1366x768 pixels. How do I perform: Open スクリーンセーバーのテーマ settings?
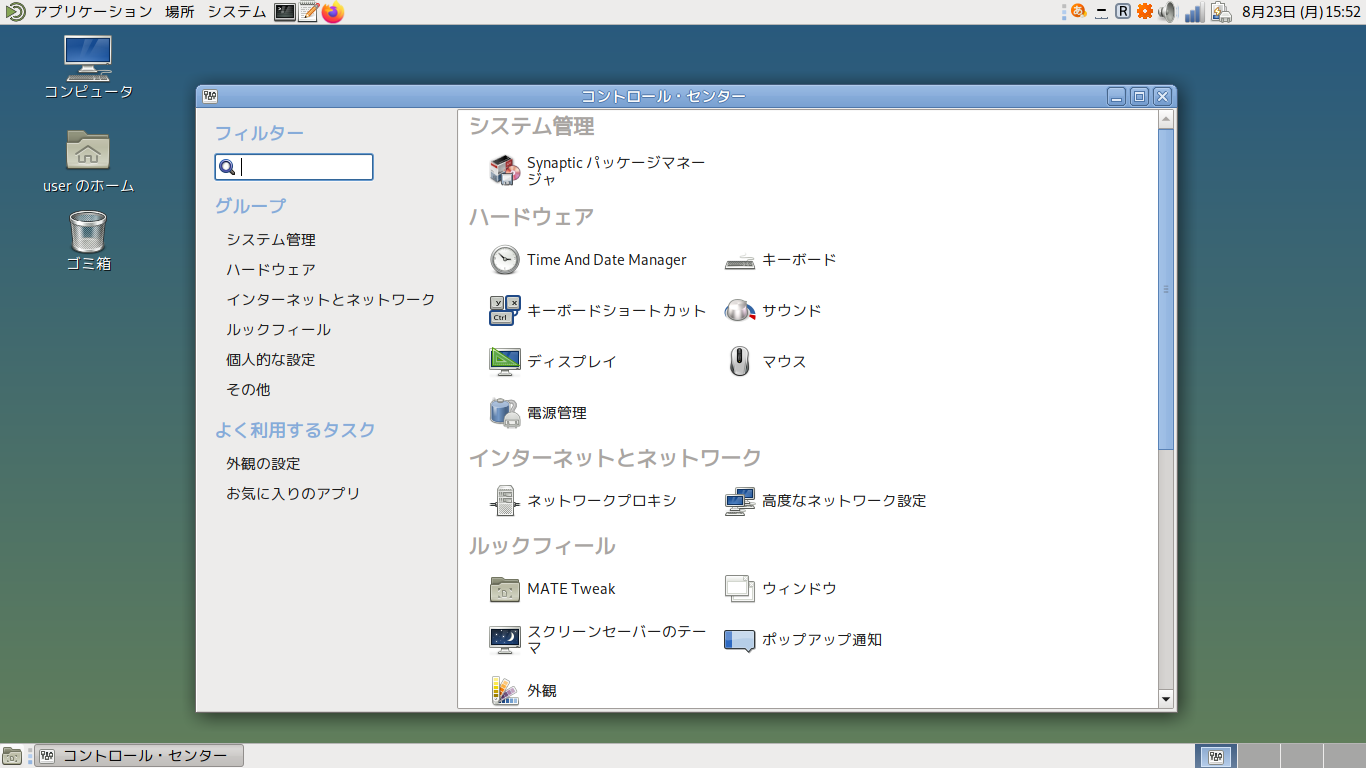point(598,640)
